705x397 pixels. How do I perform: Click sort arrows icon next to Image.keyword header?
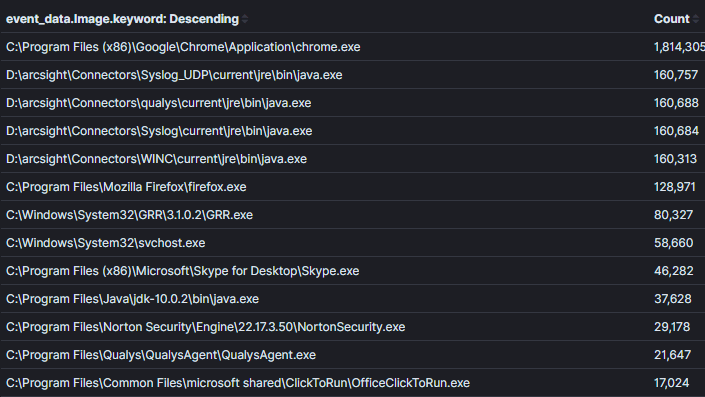[x=245, y=19]
